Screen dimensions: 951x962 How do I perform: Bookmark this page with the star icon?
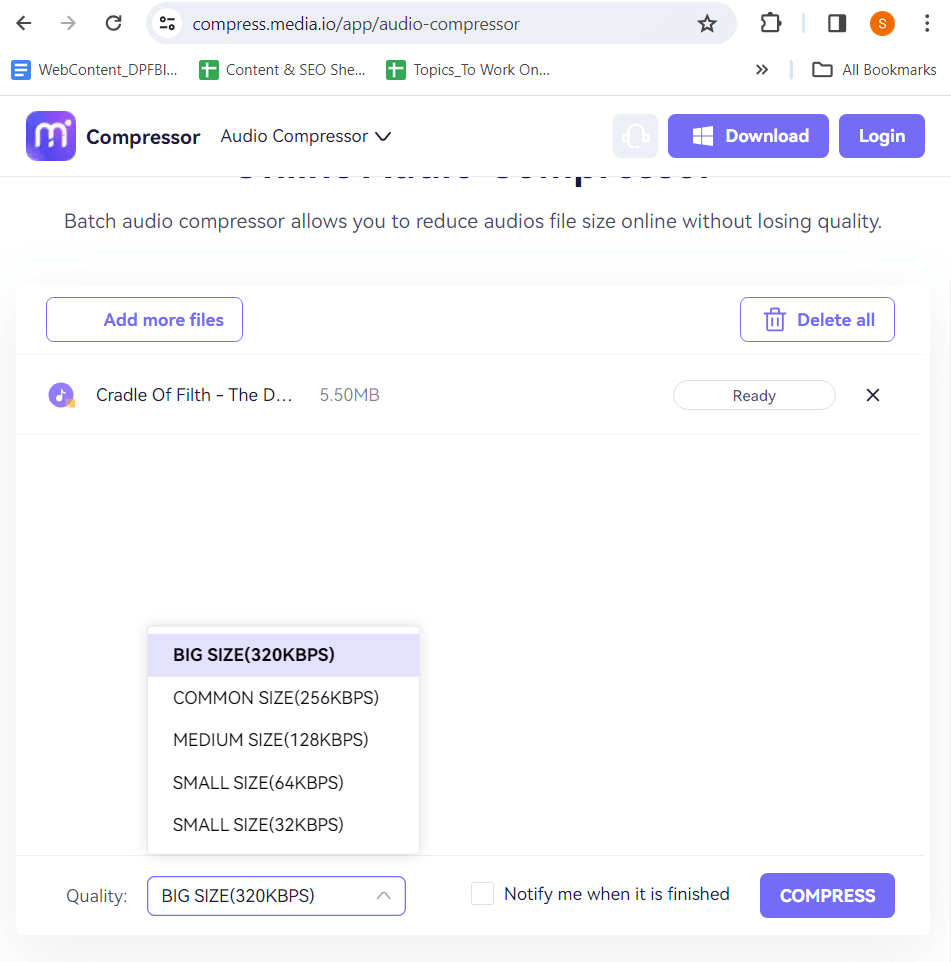tap(707, 23)
